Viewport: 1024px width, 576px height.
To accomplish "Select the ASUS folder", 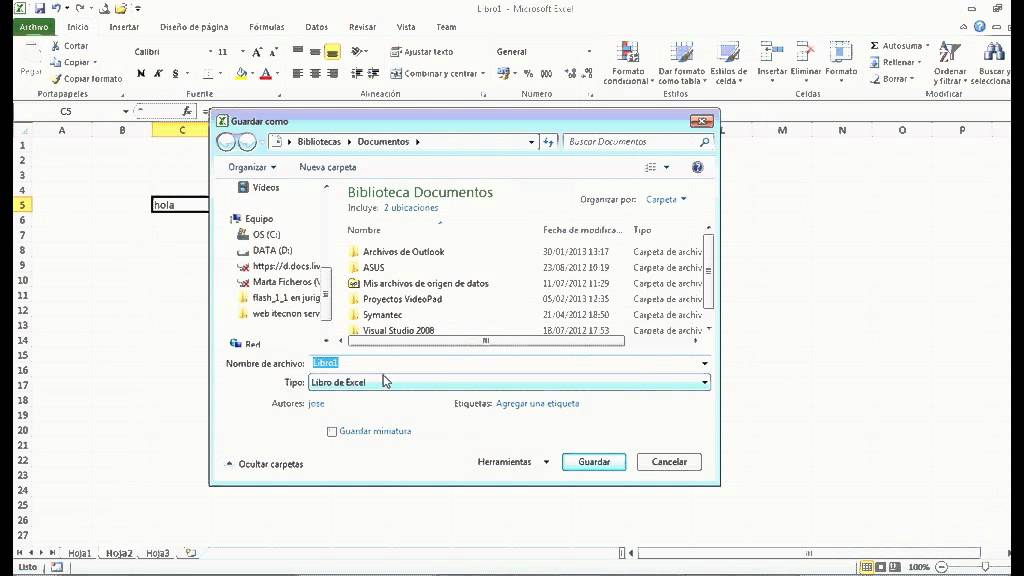I will pyautogui.click(x=374, y=268).
